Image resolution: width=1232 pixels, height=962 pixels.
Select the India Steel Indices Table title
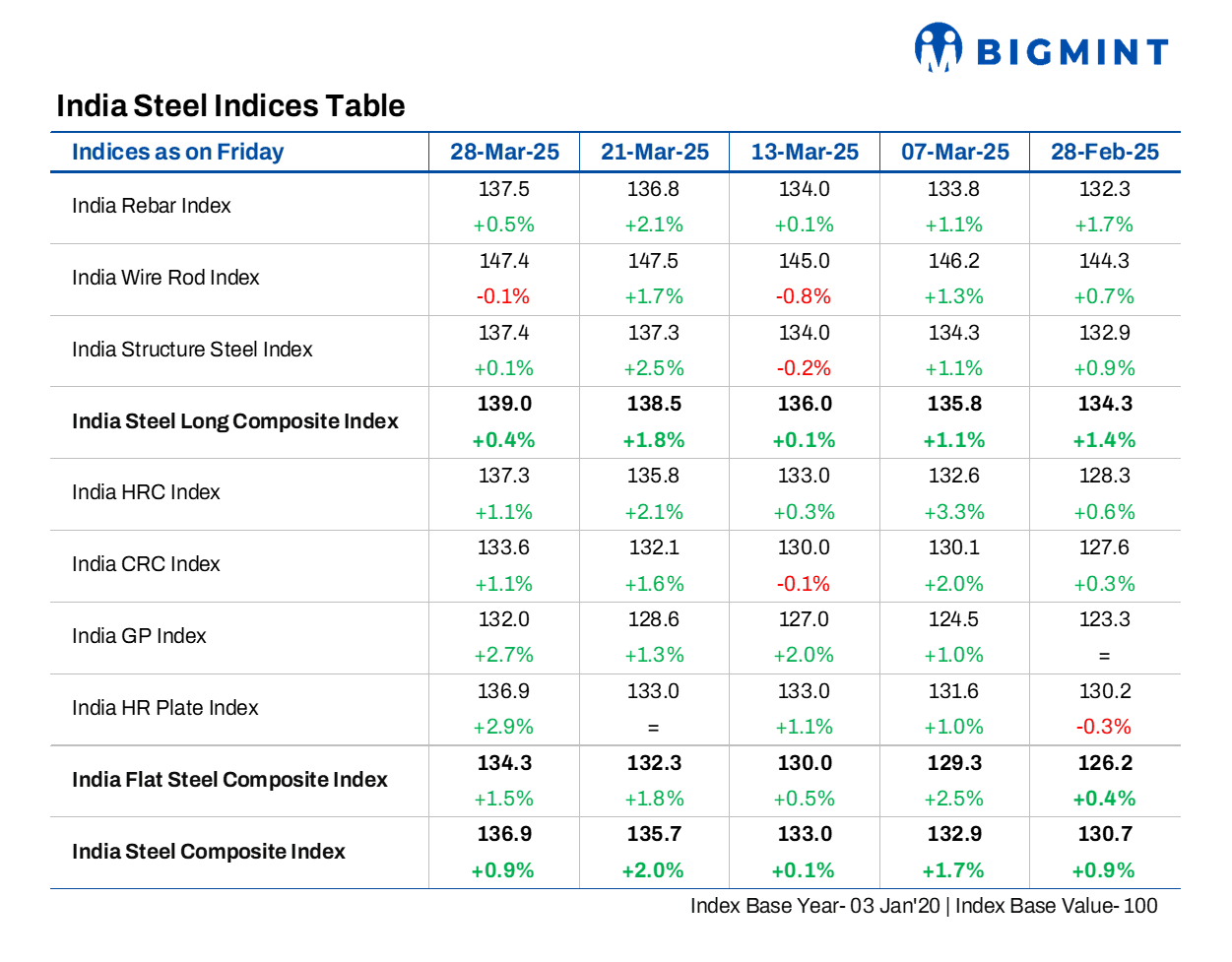point(230,106)
